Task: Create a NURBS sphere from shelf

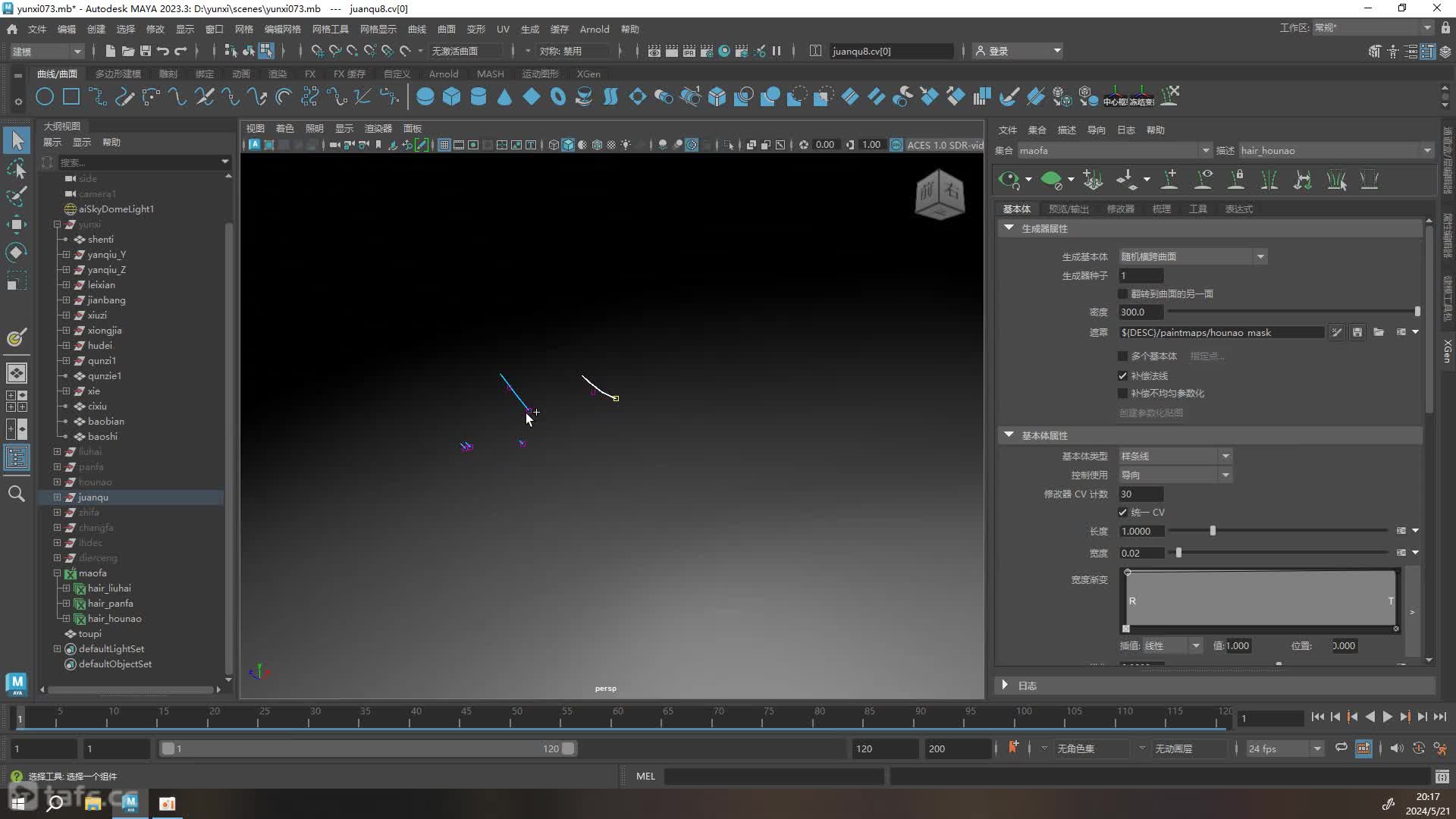Action: 425,96
